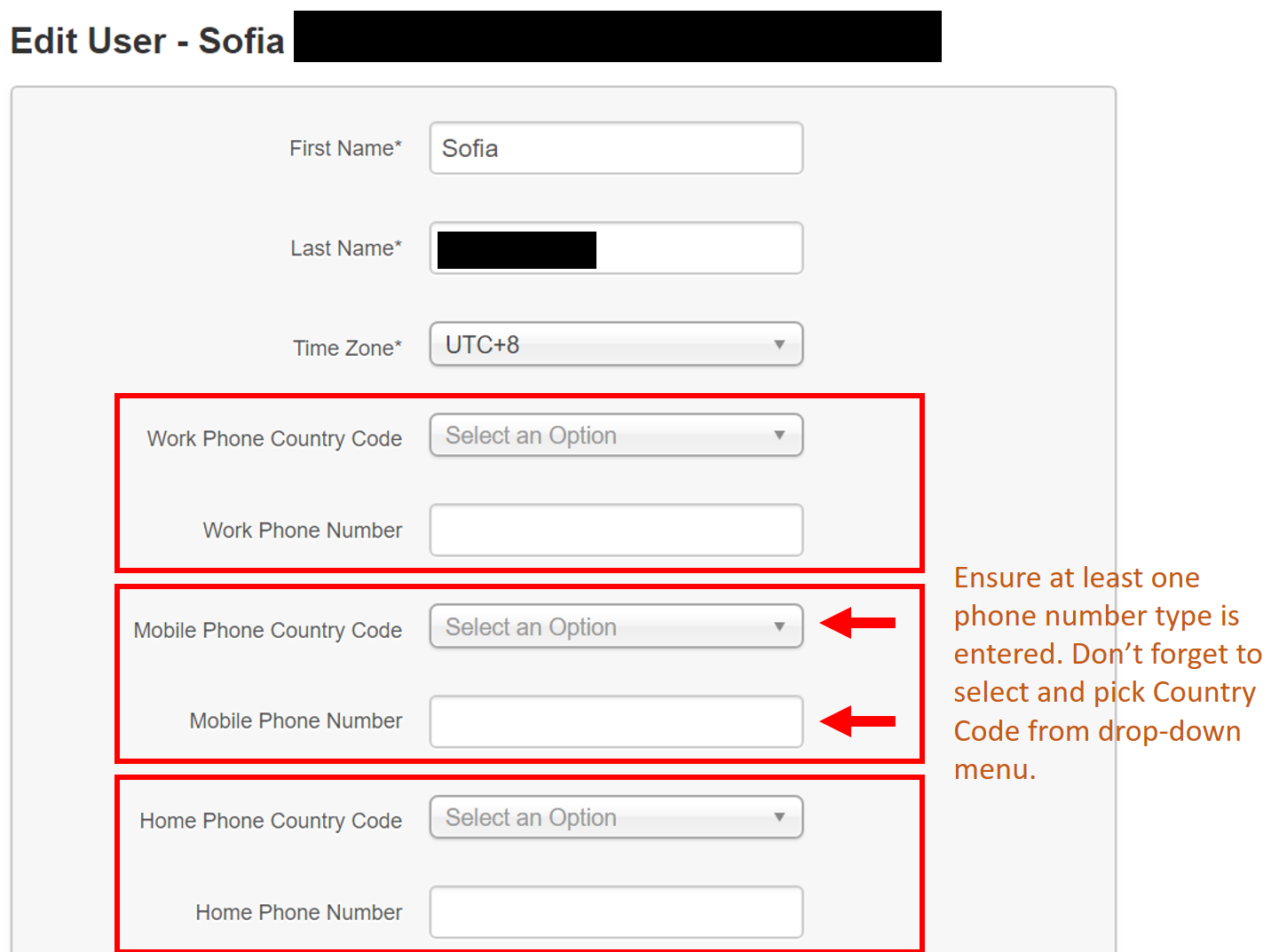The height and width of the screenshot is (952, 1271).
Task: Click the Work Phone Country Code dropdown arrow
Action: 779,435
